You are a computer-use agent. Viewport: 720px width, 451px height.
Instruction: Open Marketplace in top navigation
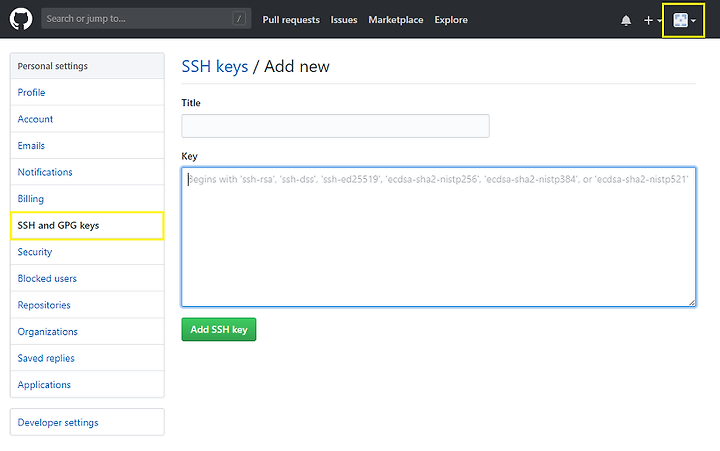395,20
